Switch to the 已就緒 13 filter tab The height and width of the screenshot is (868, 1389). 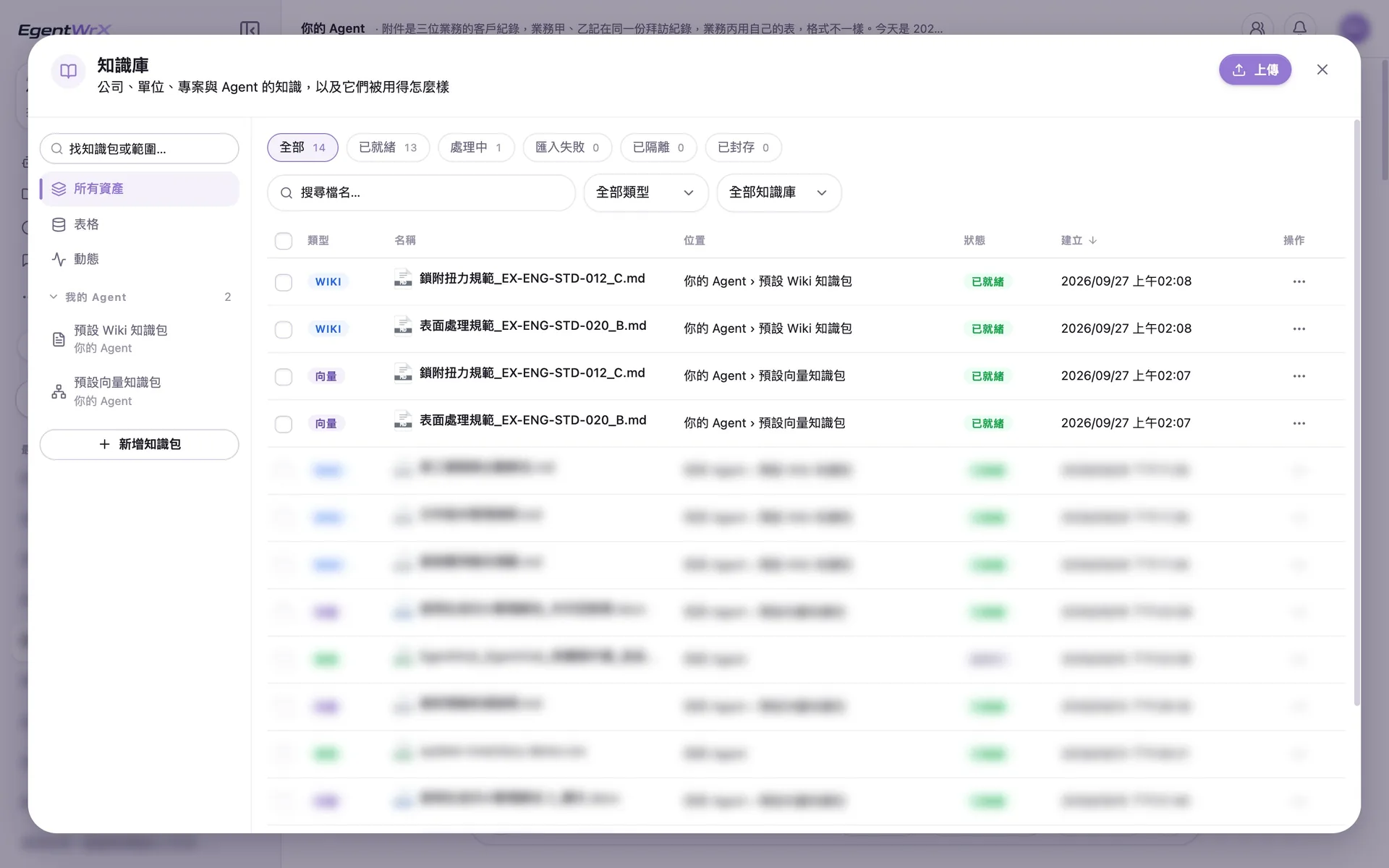pyautogui.click(x=388, y=148)
